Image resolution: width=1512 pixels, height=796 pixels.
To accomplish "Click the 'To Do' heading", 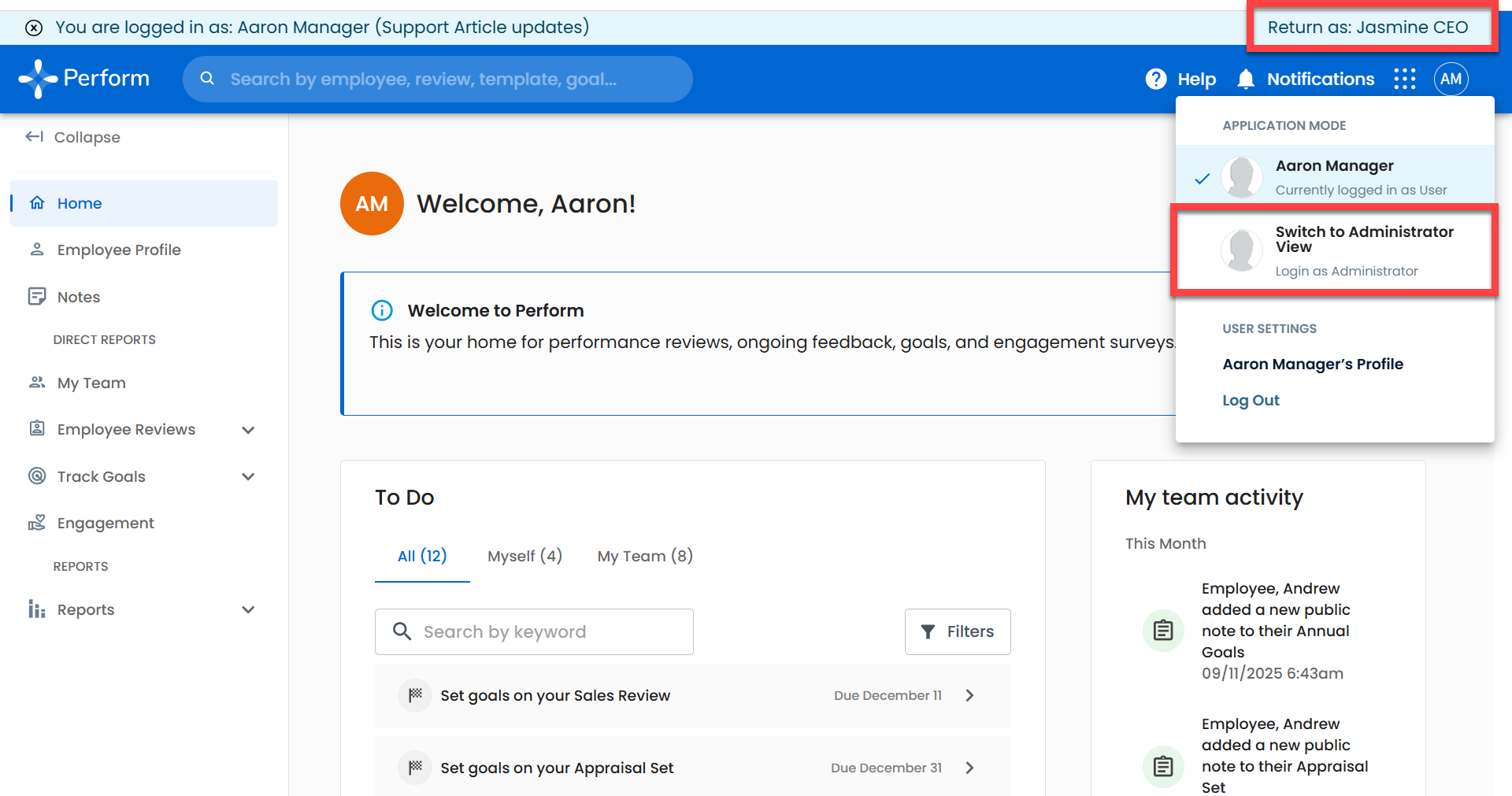I will click(x=405, y=498).
